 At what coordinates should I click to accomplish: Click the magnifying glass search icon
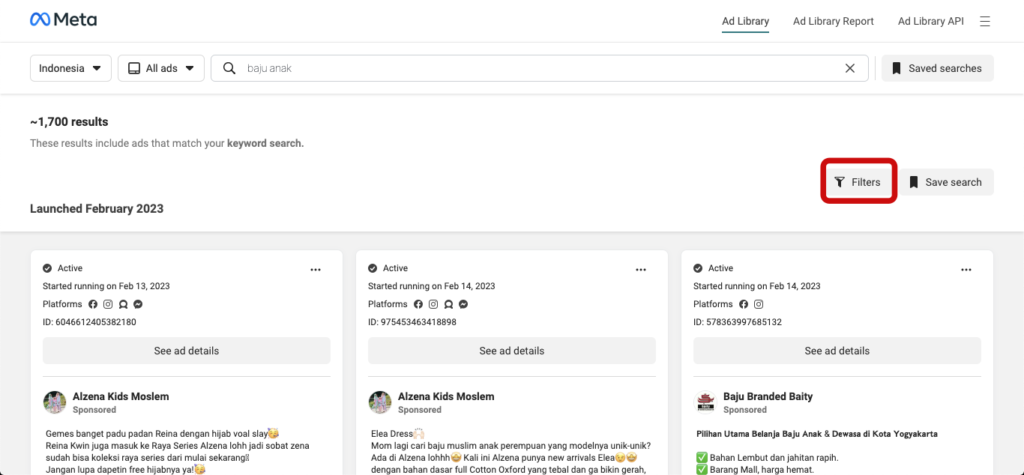[x=229, y=68]
